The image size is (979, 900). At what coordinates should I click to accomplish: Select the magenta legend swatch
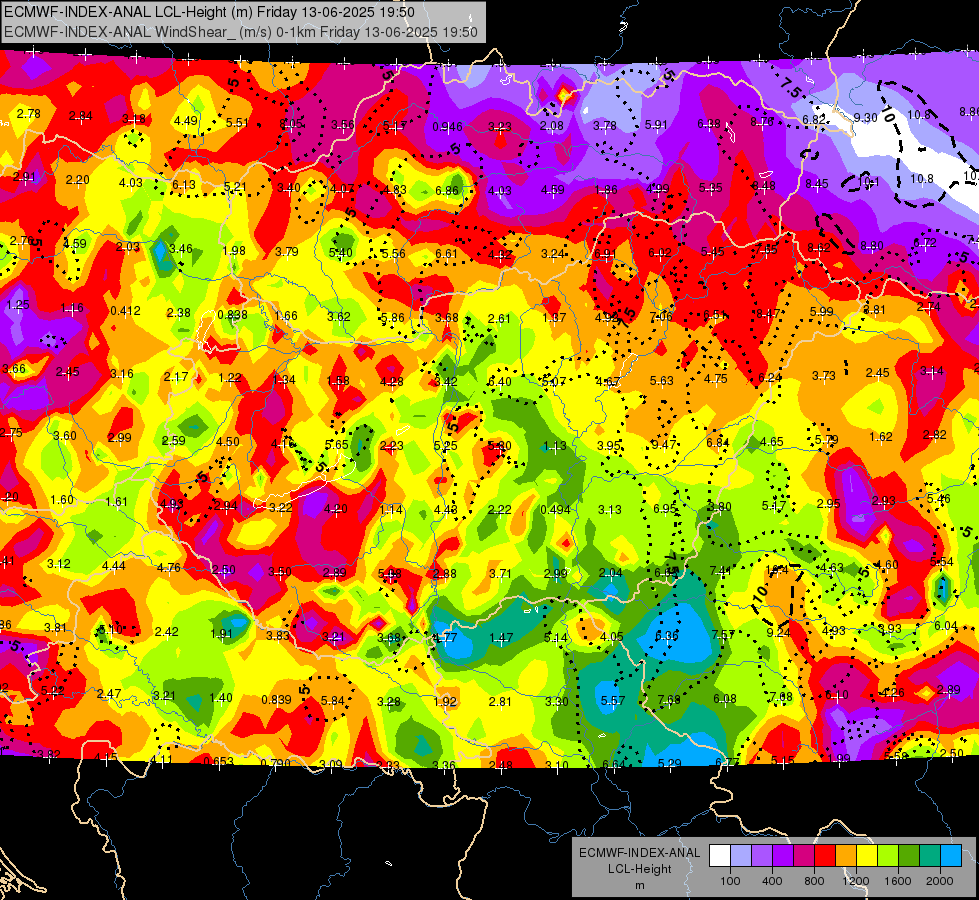(804, 856)
